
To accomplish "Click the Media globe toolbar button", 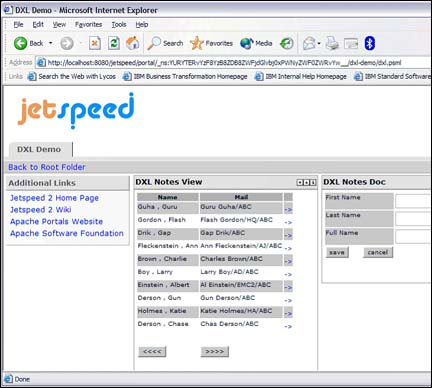I will 256,43.
